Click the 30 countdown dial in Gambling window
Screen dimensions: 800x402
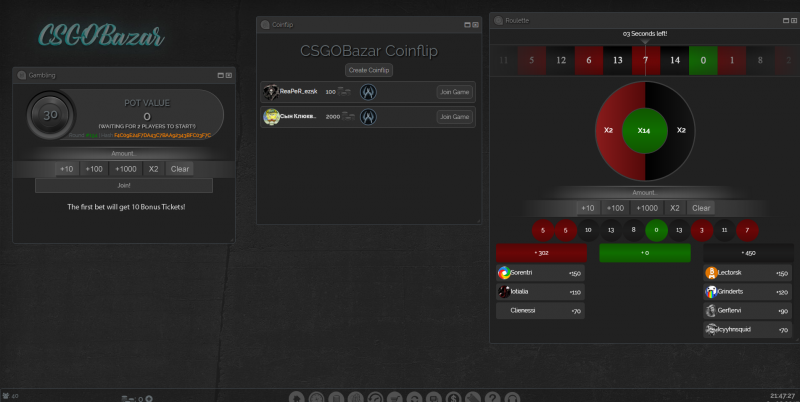tap(50, 115)
